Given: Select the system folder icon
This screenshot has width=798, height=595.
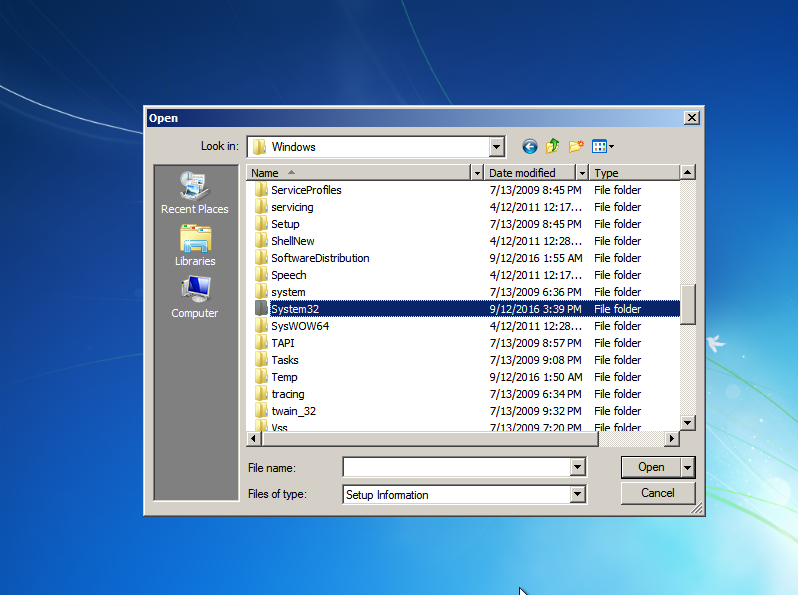Looking at the screenshot, I should point(261,292).
